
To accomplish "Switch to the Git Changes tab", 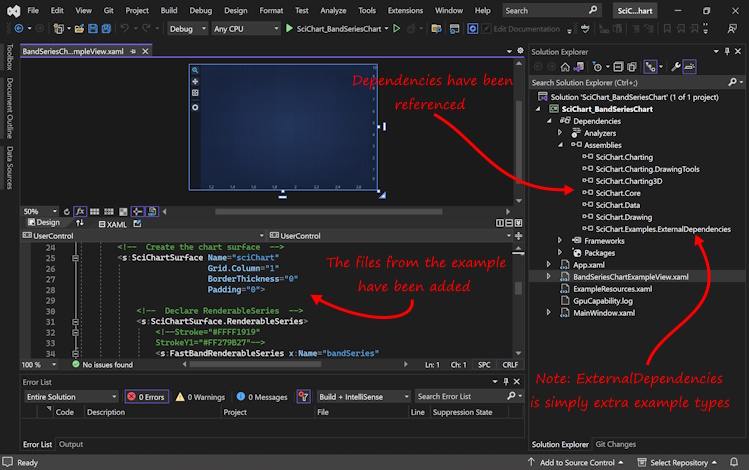I will pos(616,444).
